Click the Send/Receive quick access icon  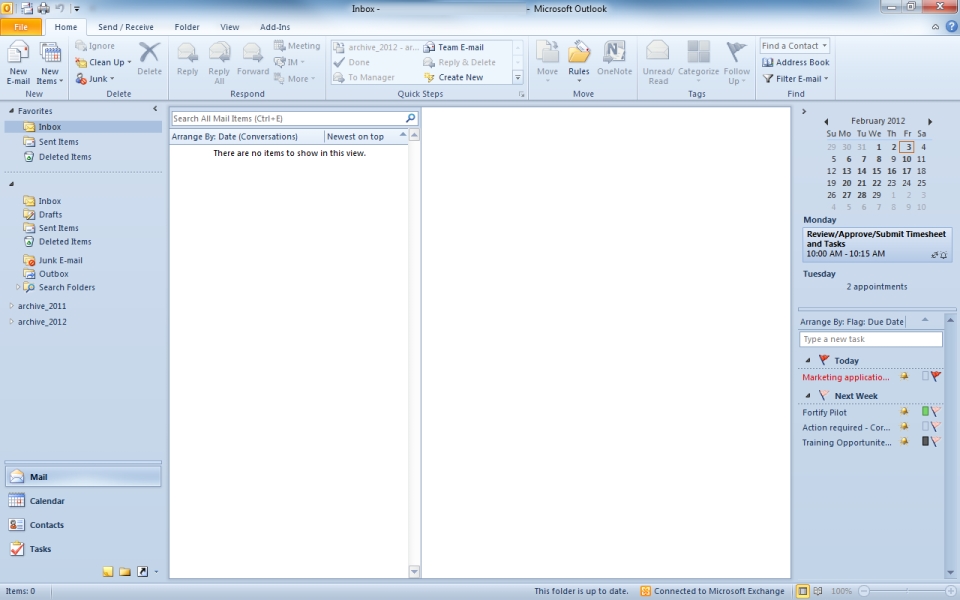(x=28, y=9)
